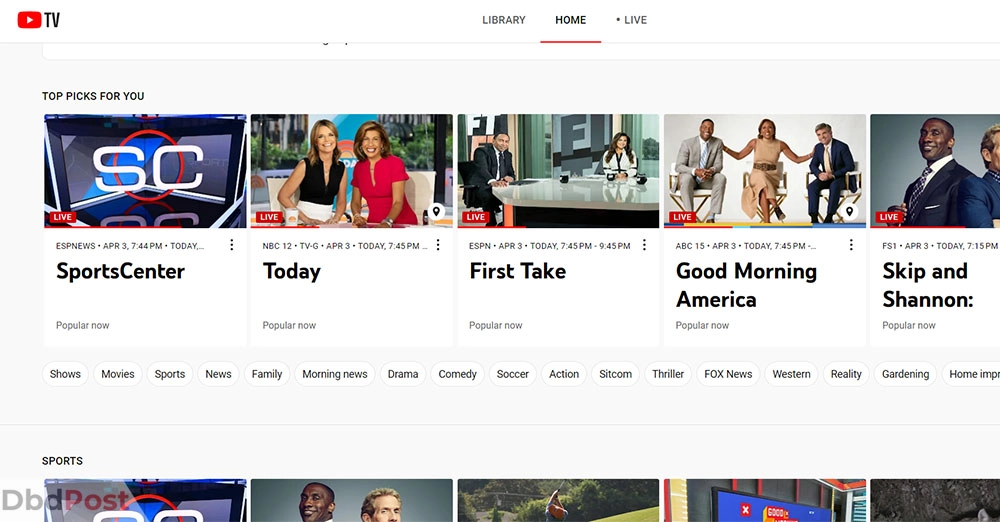Screen dimensions: 1000x522
Task: Click the ESPNEWS Apr 3 info line
Action: (130, 246)
